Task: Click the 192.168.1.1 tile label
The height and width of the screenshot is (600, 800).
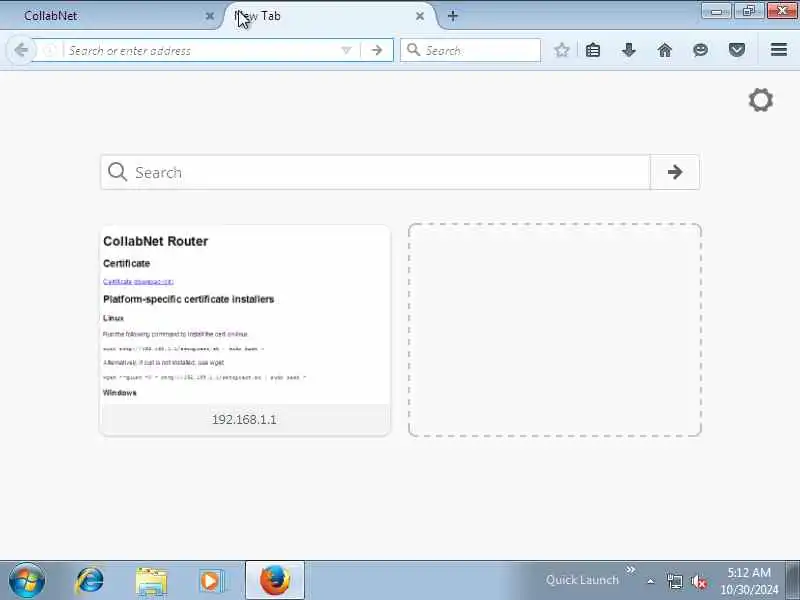Action: (x=244, y=419)
